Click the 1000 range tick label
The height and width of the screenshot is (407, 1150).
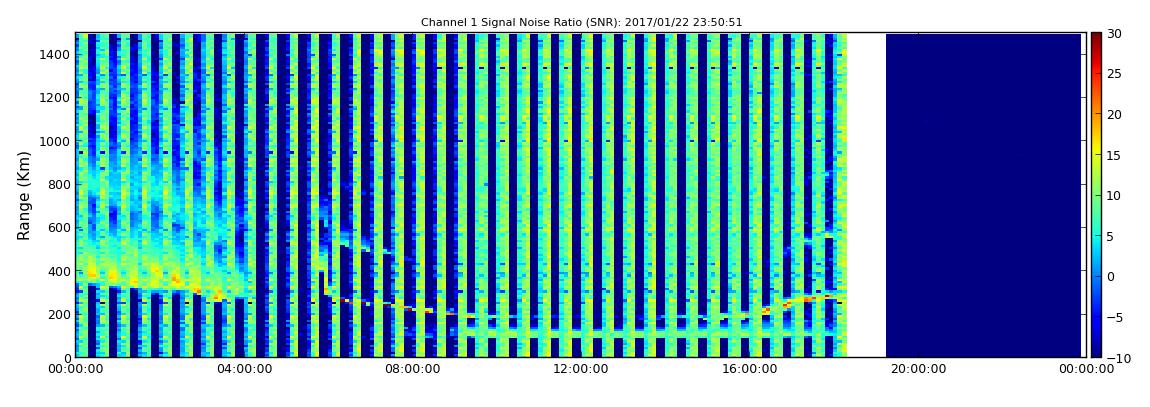(x=55, y=141)
